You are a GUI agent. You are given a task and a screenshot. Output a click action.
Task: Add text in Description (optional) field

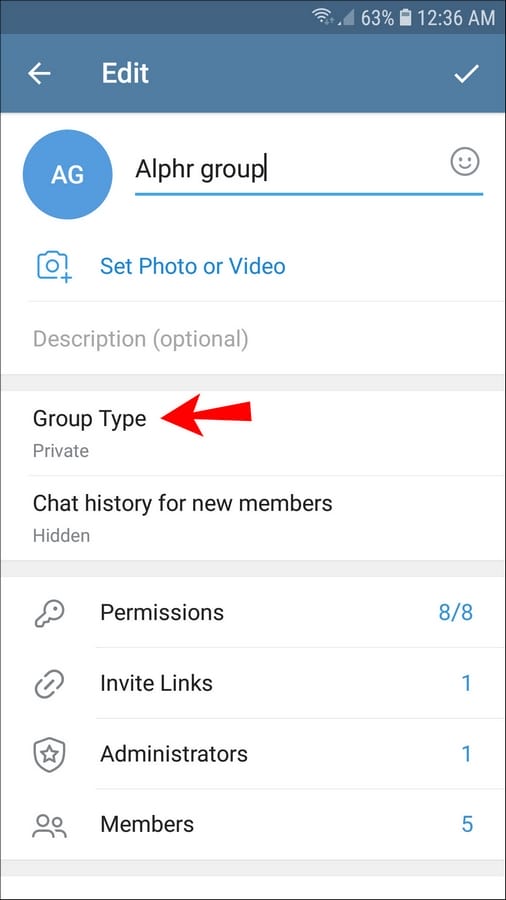pyautogui.click(x=253, y=339)
